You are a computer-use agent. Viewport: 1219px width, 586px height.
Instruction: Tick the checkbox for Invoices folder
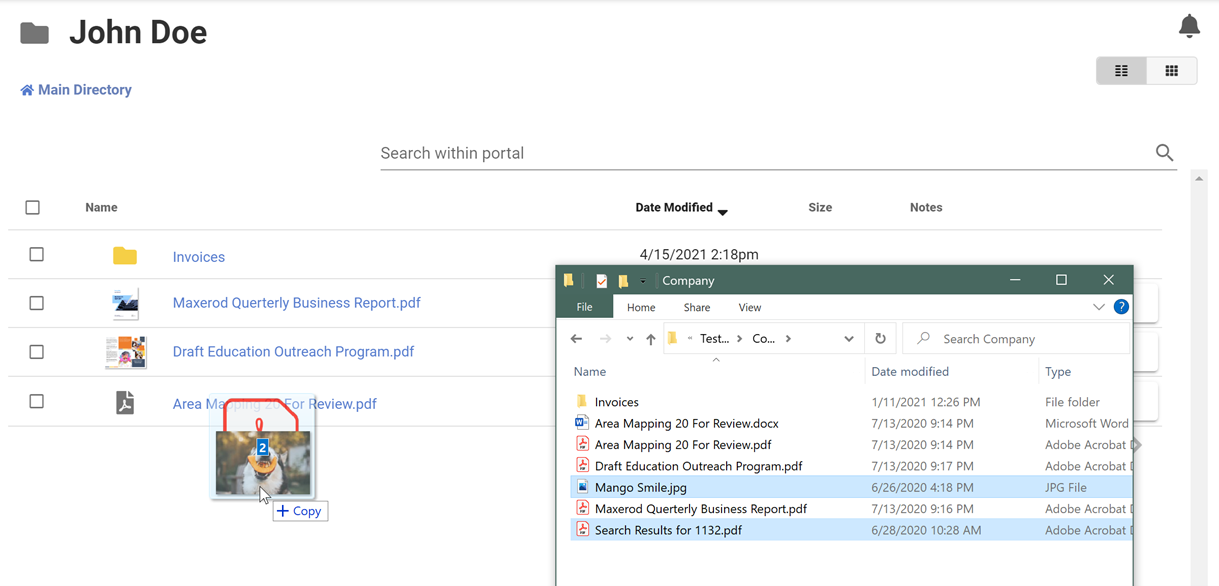pyautogui.click(x=37, y=254)
